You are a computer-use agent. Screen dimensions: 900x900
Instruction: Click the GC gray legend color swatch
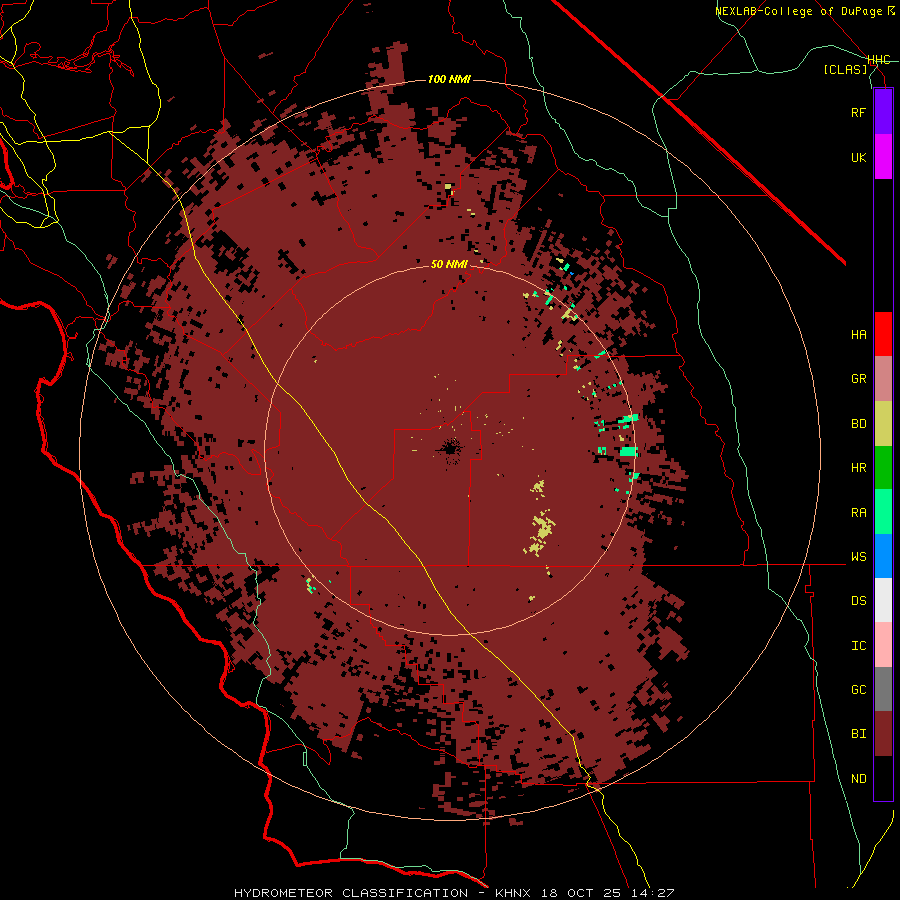coord(883,689)
